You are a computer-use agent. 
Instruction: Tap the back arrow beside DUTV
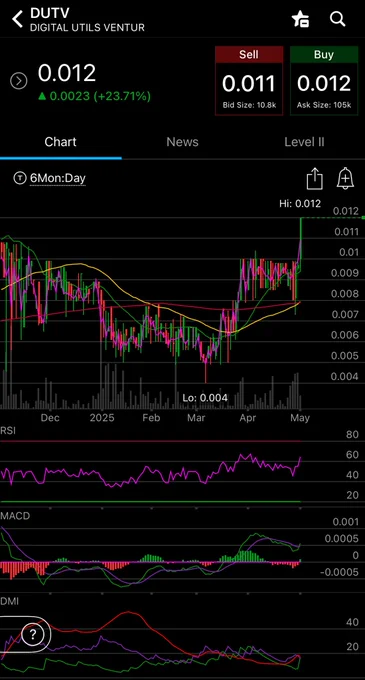click(17, 20)
